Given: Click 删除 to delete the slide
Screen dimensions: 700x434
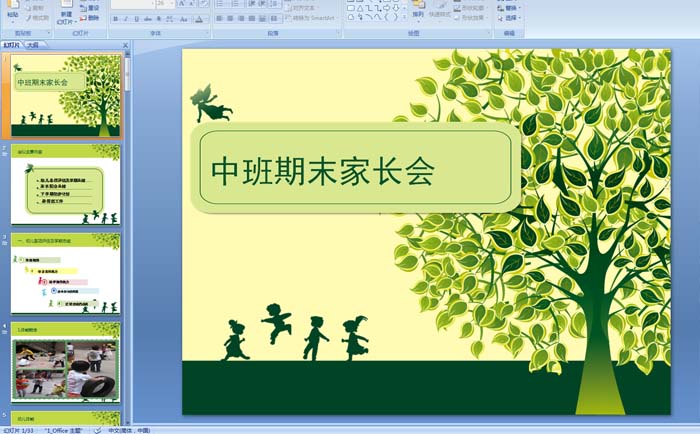Looking at the screenshot, I should [90, 18].
